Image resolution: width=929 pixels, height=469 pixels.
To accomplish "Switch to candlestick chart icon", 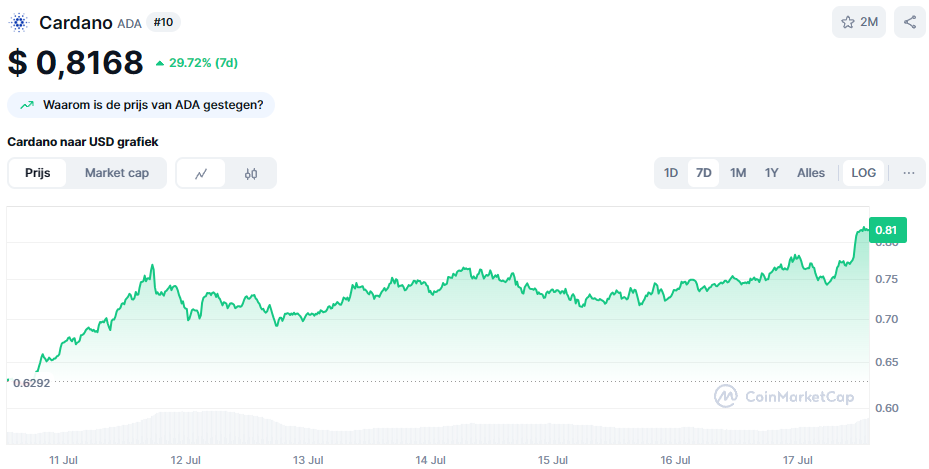I will click(251, 173).
